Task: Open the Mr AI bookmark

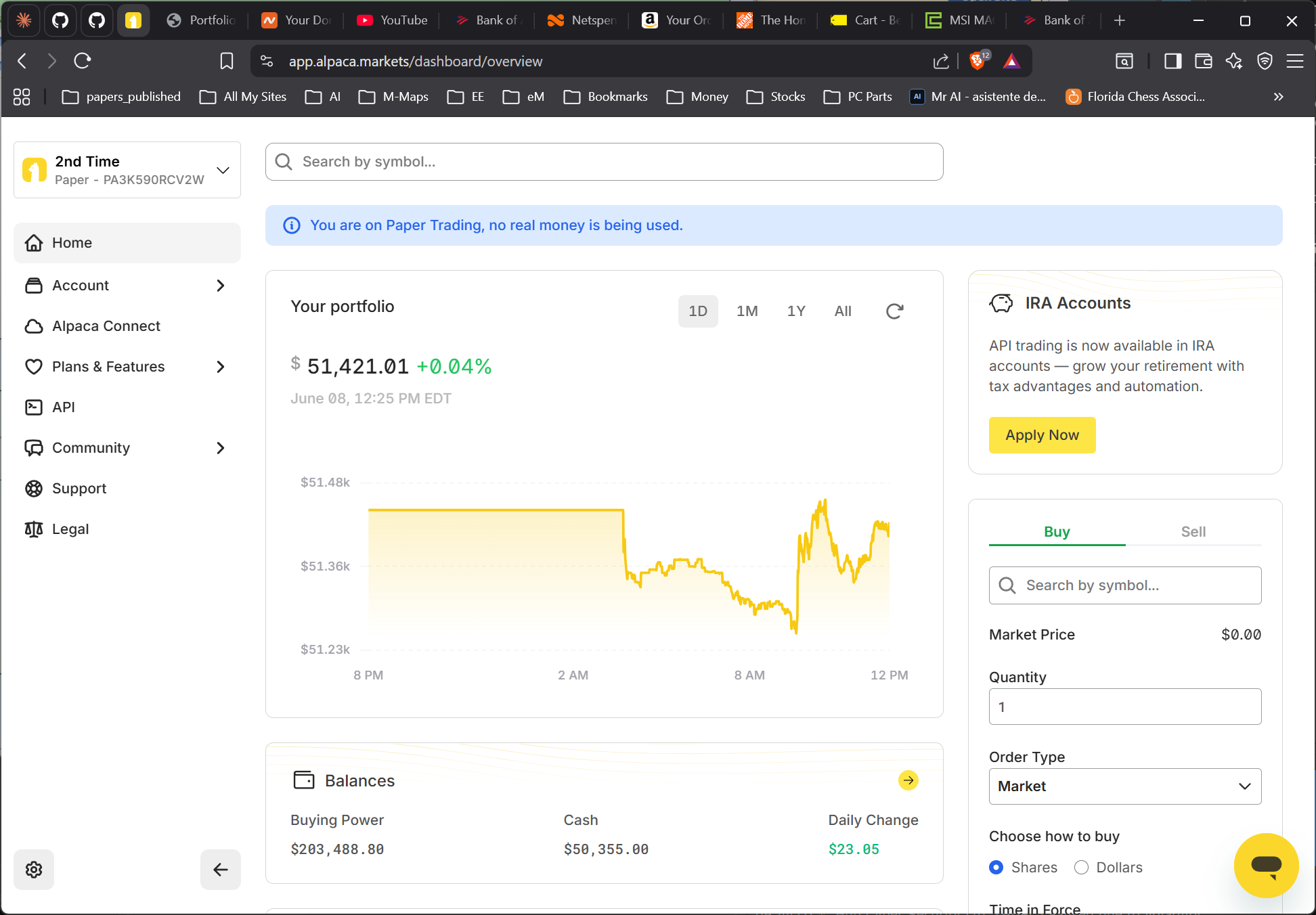Action: coord(978,97)
